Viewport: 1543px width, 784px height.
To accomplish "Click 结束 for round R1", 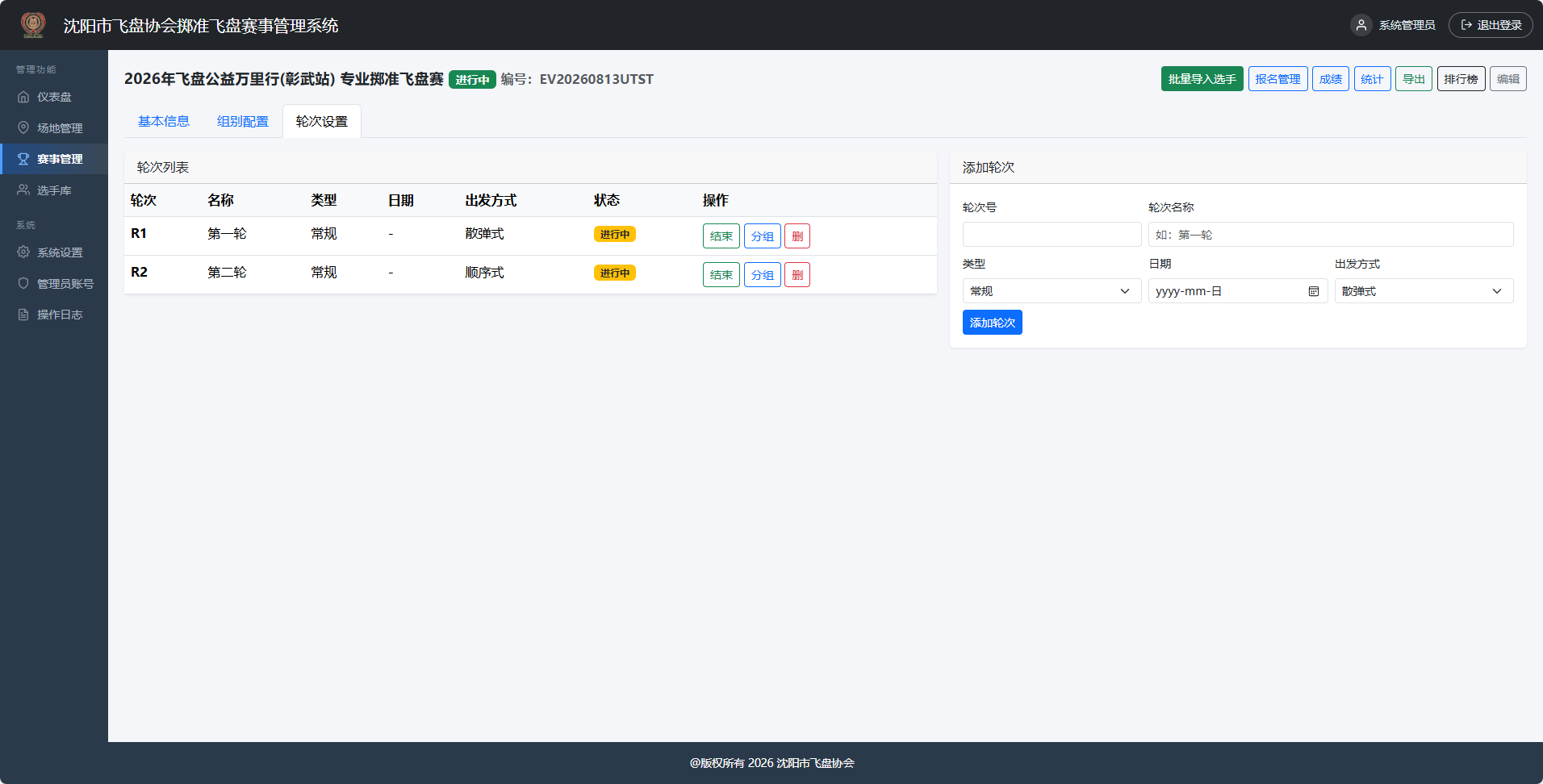I will click(x=721, y=236).
